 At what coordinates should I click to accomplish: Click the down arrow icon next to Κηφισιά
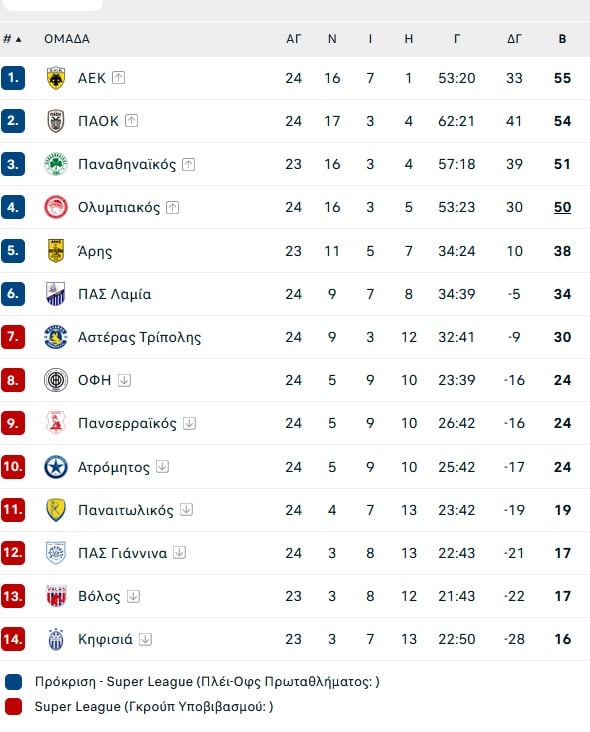coord(145,639)
